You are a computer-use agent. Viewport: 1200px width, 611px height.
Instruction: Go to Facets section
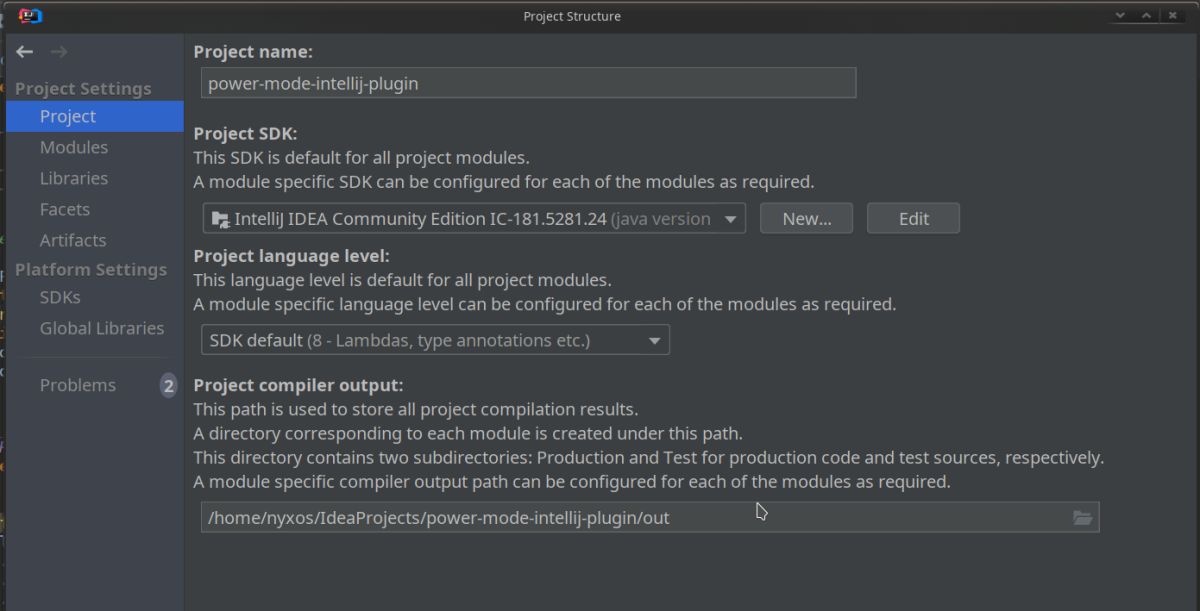[x=65, y=209]
